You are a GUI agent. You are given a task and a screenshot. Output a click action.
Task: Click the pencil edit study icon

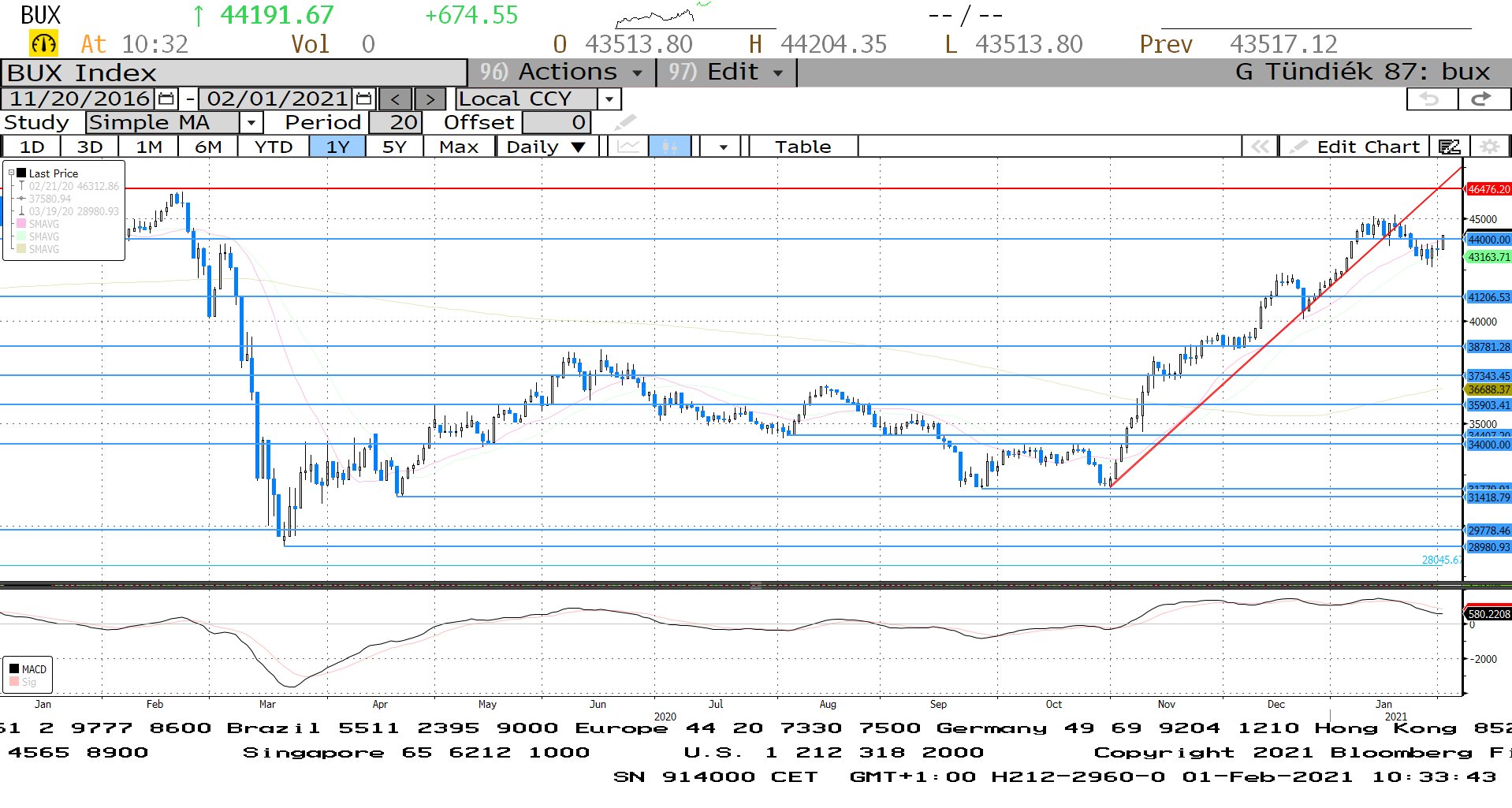click(x=624, y=122)
